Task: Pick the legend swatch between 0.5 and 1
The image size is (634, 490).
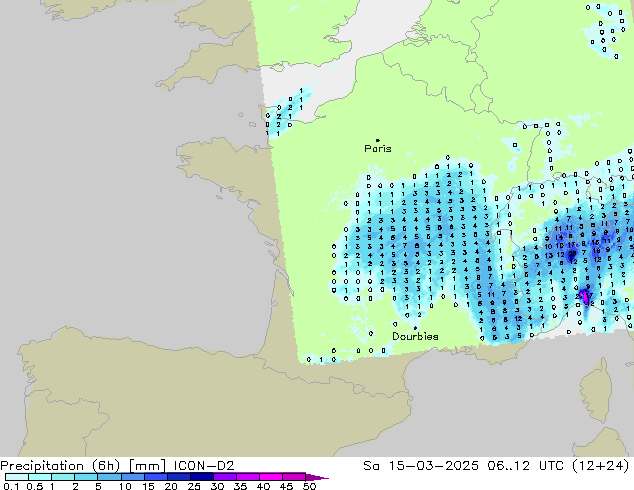Action: coord(40,477)
